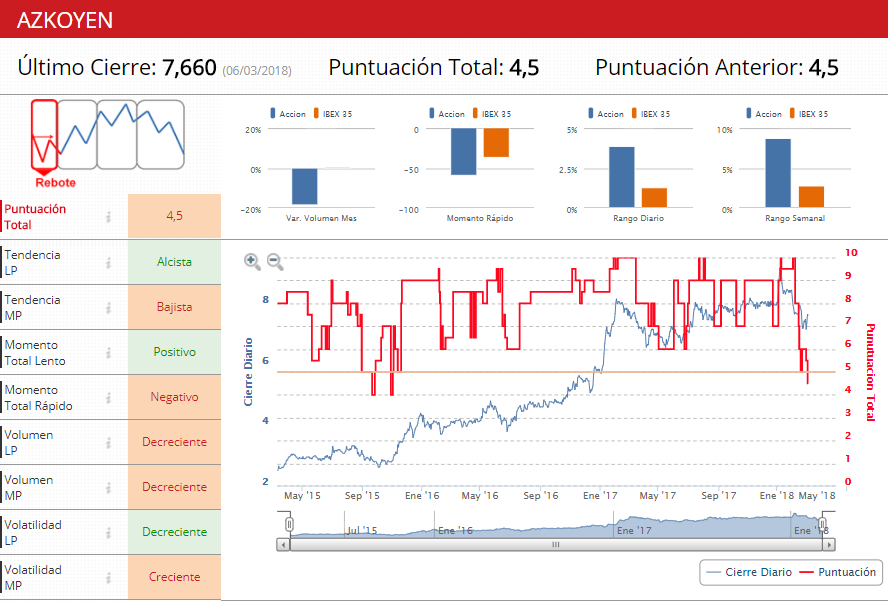Click the date (06/03/2018)

(x=257, y=71)
